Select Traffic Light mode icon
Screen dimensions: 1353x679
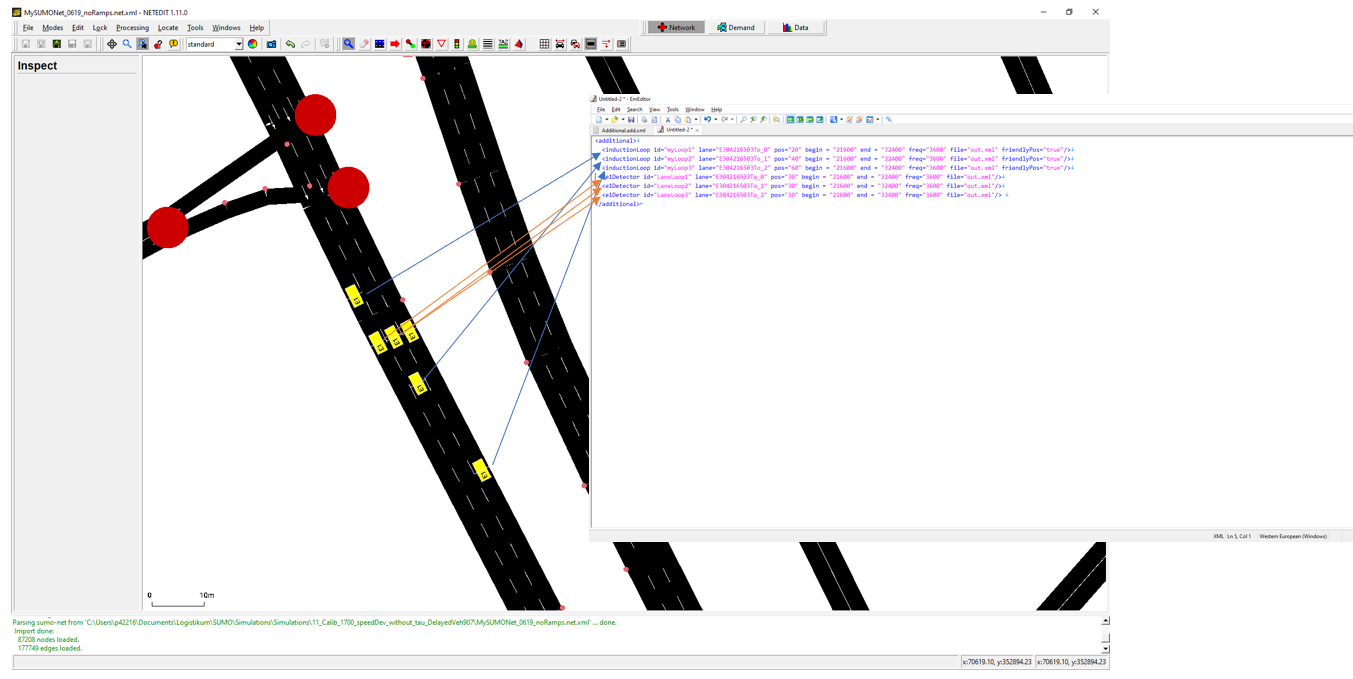(457, 44)
